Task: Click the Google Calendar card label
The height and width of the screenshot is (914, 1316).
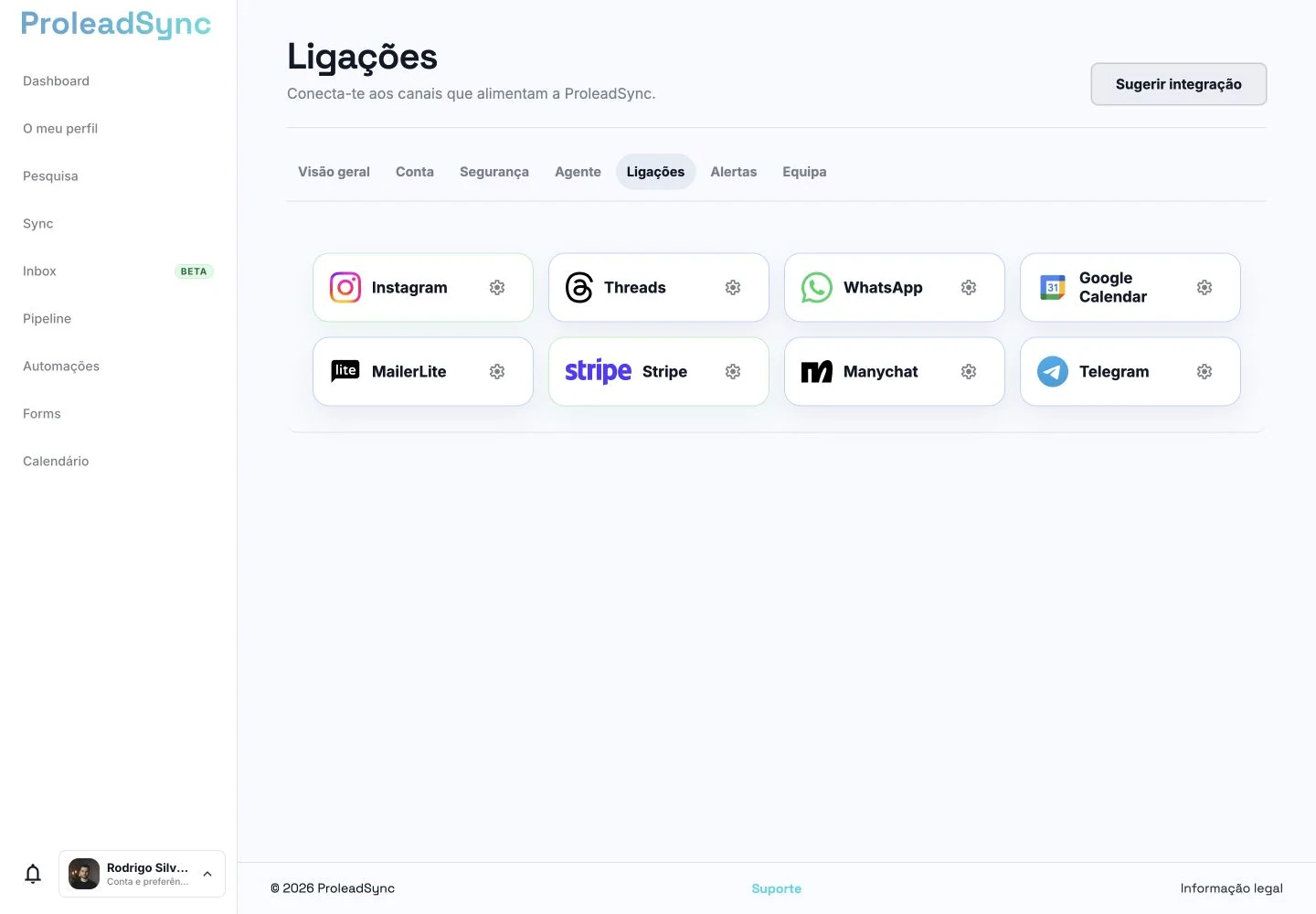Action: tap(1113, 288)
